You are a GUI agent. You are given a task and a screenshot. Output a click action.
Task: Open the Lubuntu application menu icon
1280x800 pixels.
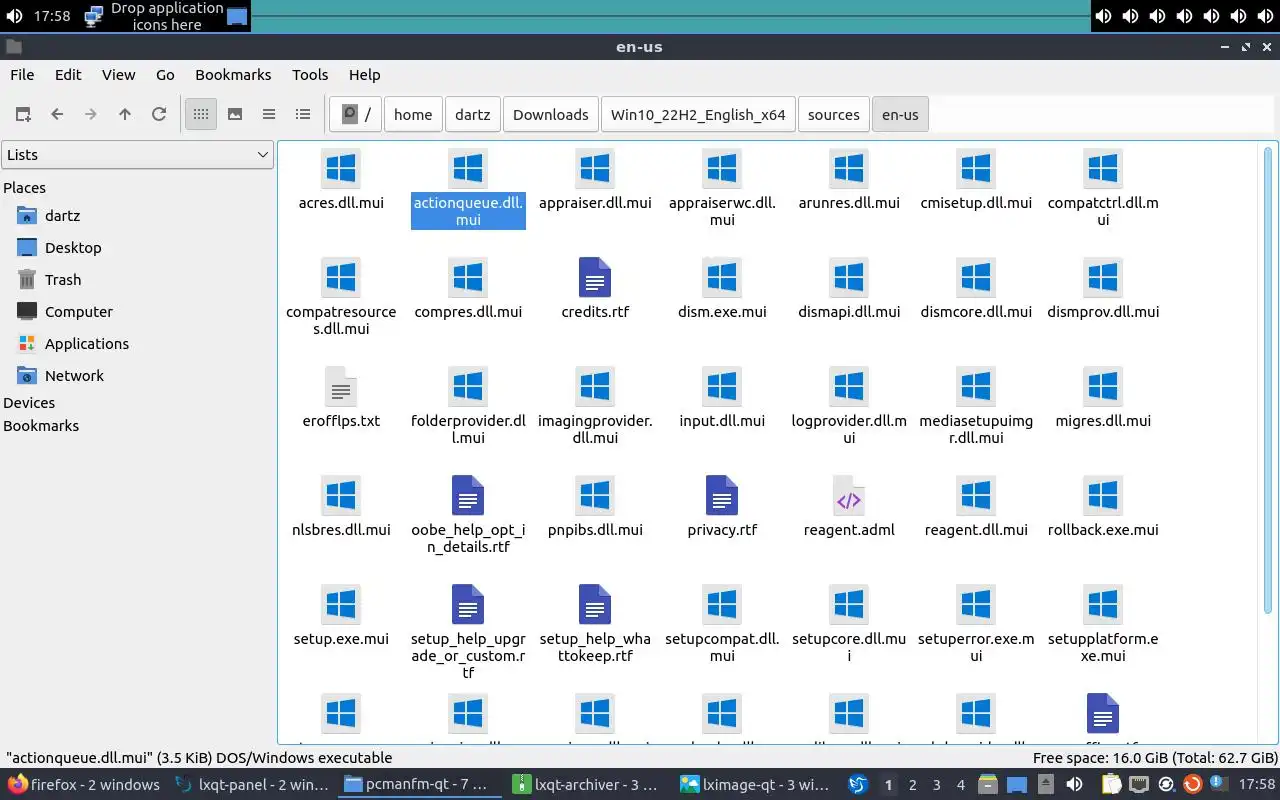858,785
